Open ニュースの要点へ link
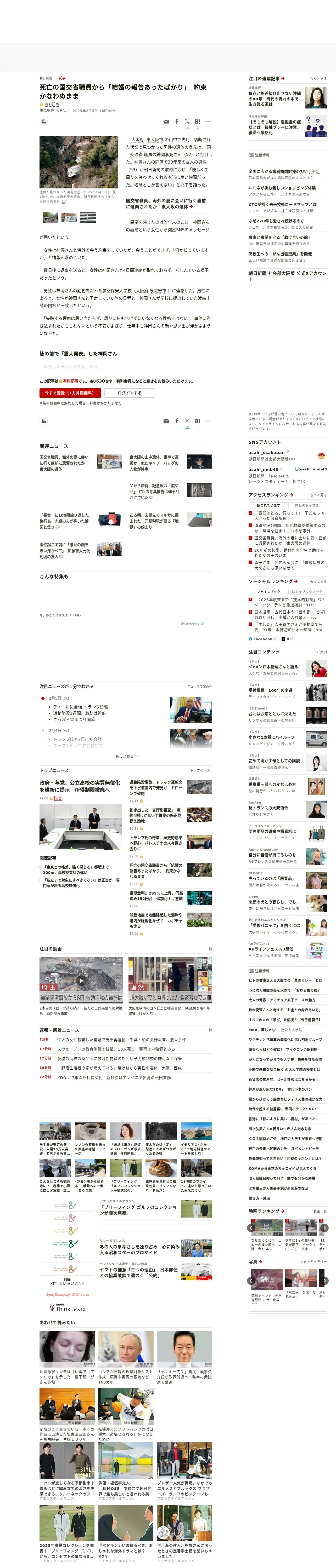This screenshot has width=336, height=1568. (x=199, y=686)
